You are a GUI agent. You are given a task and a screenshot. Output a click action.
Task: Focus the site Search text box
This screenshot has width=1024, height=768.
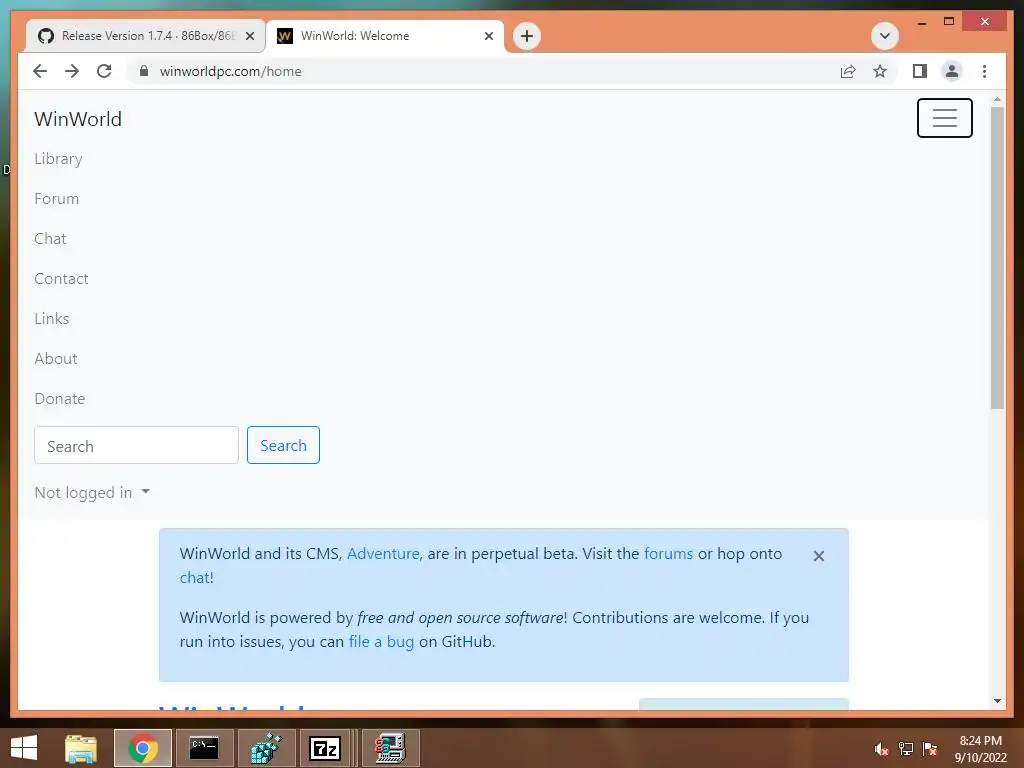pyautogui.click(x=136, y=445)
